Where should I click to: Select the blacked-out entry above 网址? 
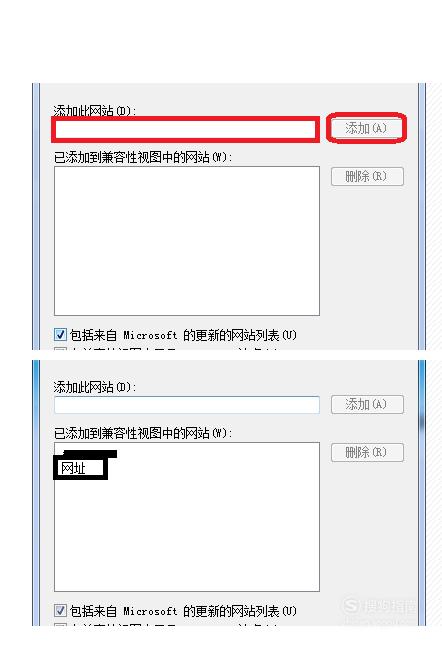coord(89,453)
